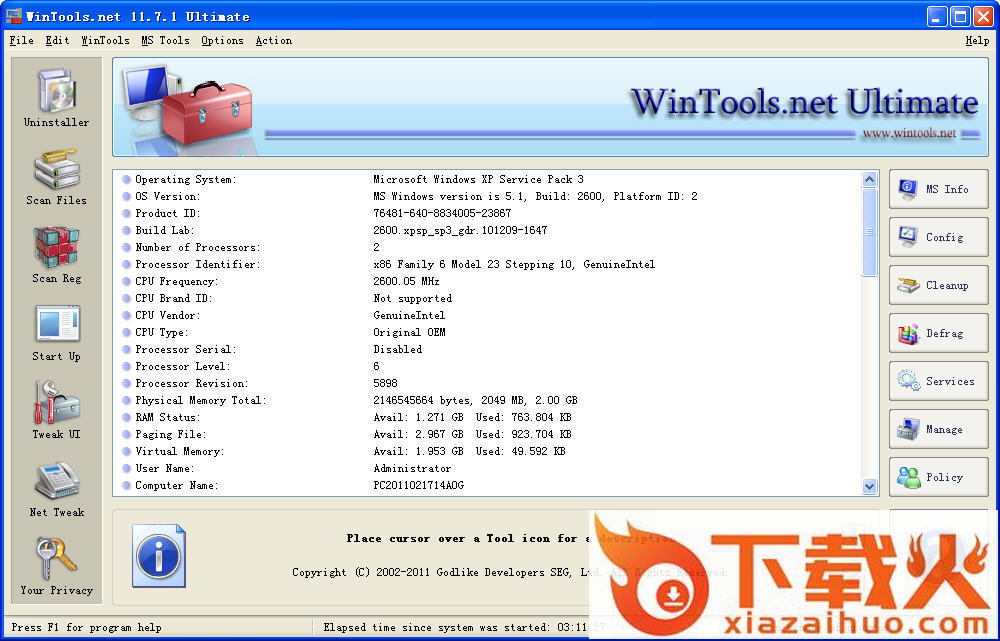The height and width of the screenshot is (641, 1000).
Task: Click the Elapsed time status bar entry
Action: pos(464,628)
